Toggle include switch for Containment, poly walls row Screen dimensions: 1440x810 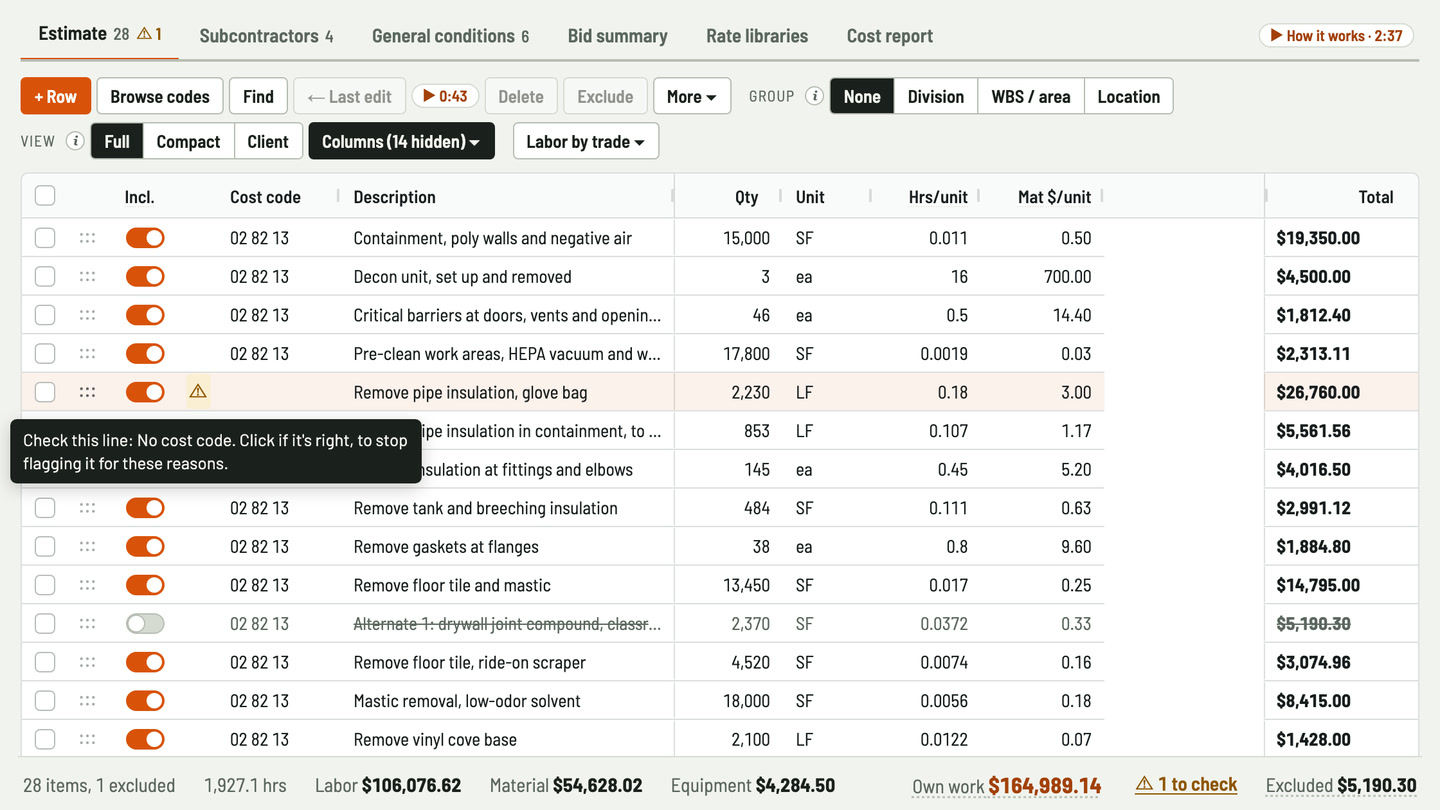click(145, 238)
